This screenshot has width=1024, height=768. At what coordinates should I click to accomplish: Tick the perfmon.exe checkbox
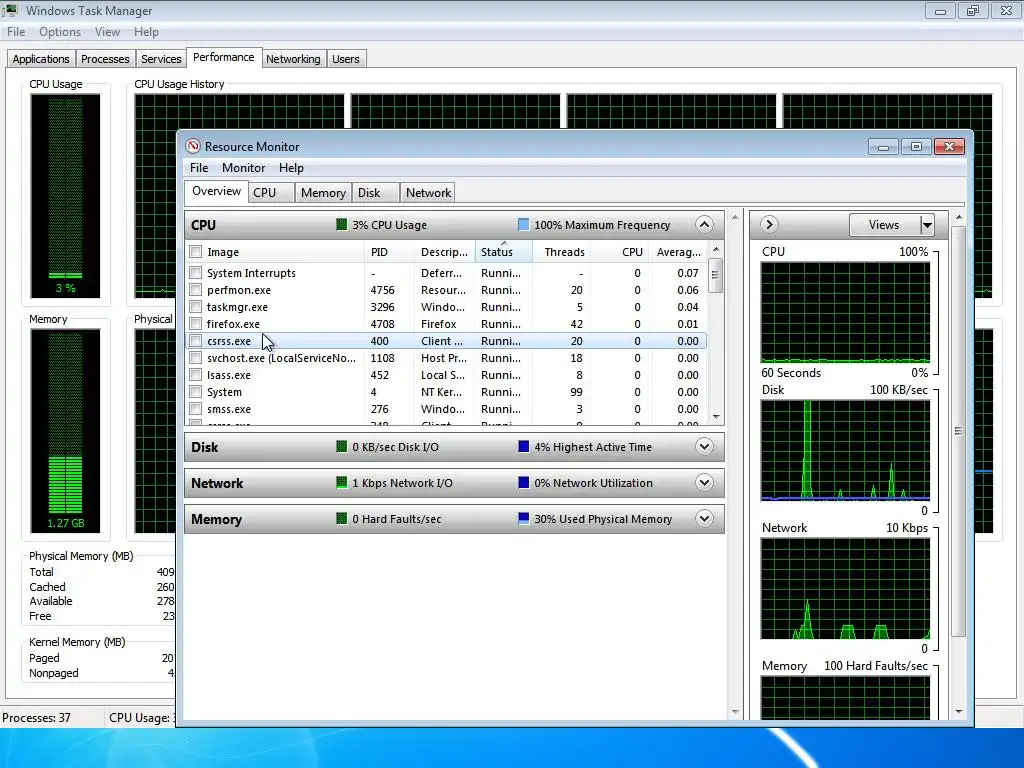click(x=195, y=289)
